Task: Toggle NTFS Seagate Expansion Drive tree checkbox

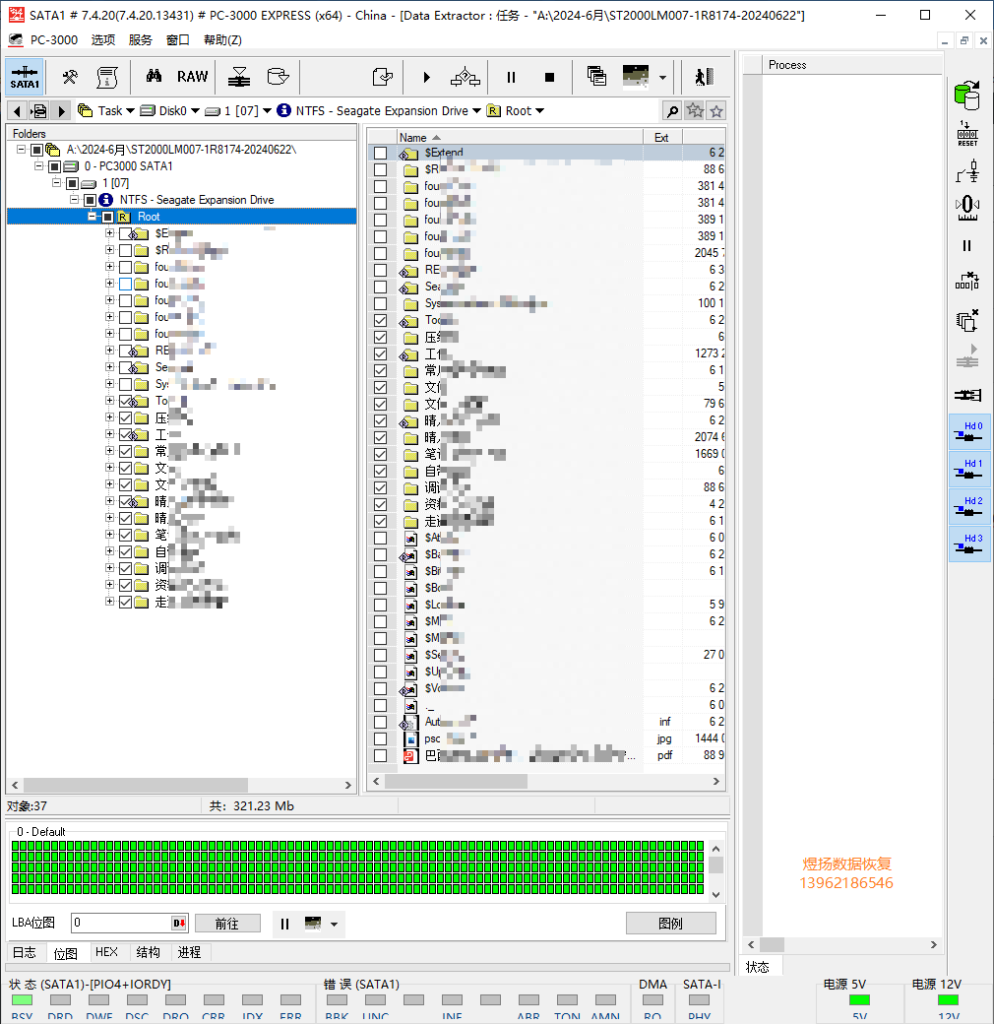Action: point(90,200)
